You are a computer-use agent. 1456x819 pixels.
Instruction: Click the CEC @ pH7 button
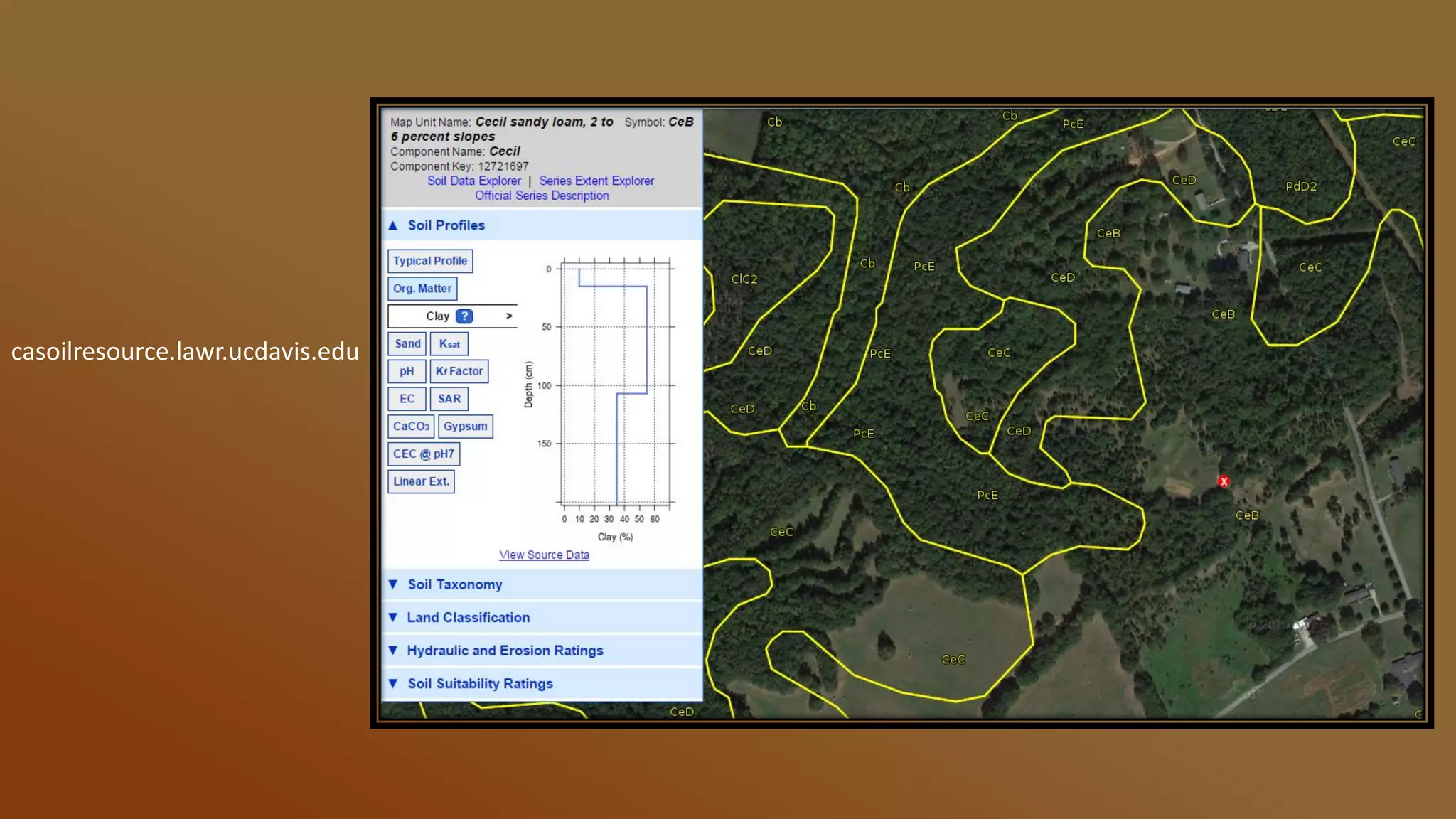424,454
